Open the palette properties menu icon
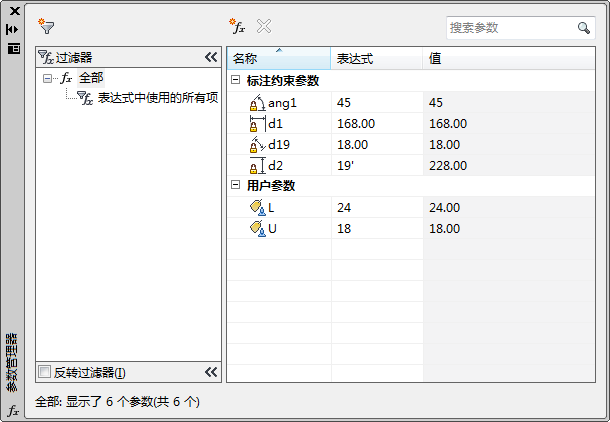Viewport: 610px width, 422px height. point(13,48)
